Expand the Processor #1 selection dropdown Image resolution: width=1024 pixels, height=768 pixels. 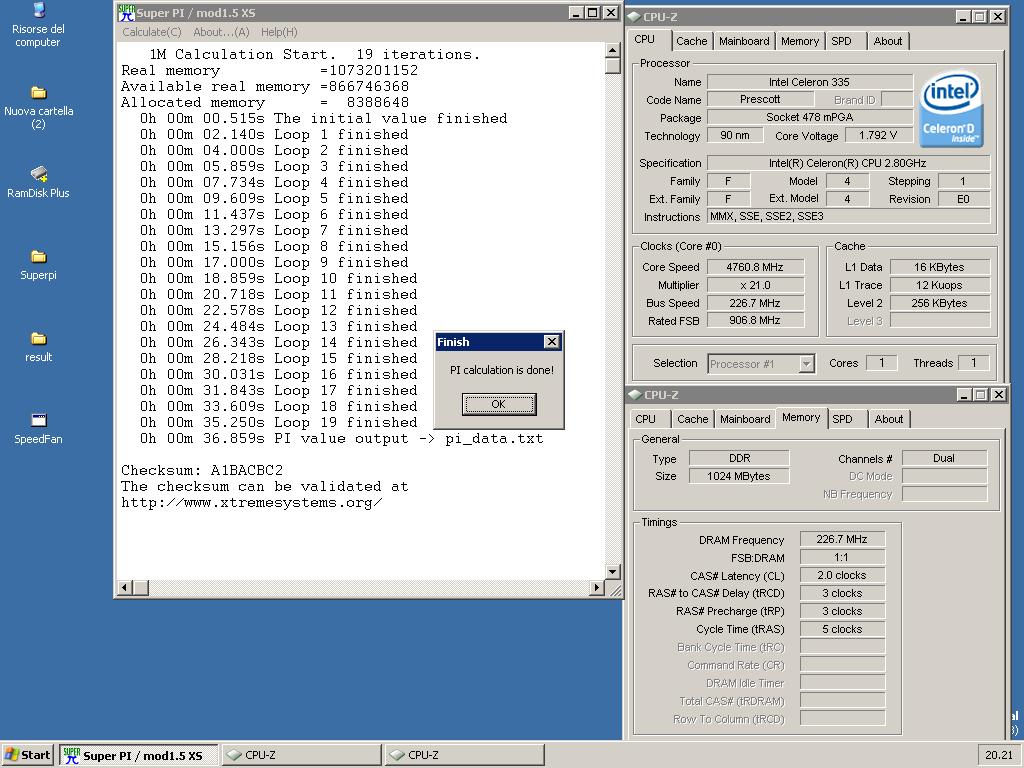click(807, 364)
